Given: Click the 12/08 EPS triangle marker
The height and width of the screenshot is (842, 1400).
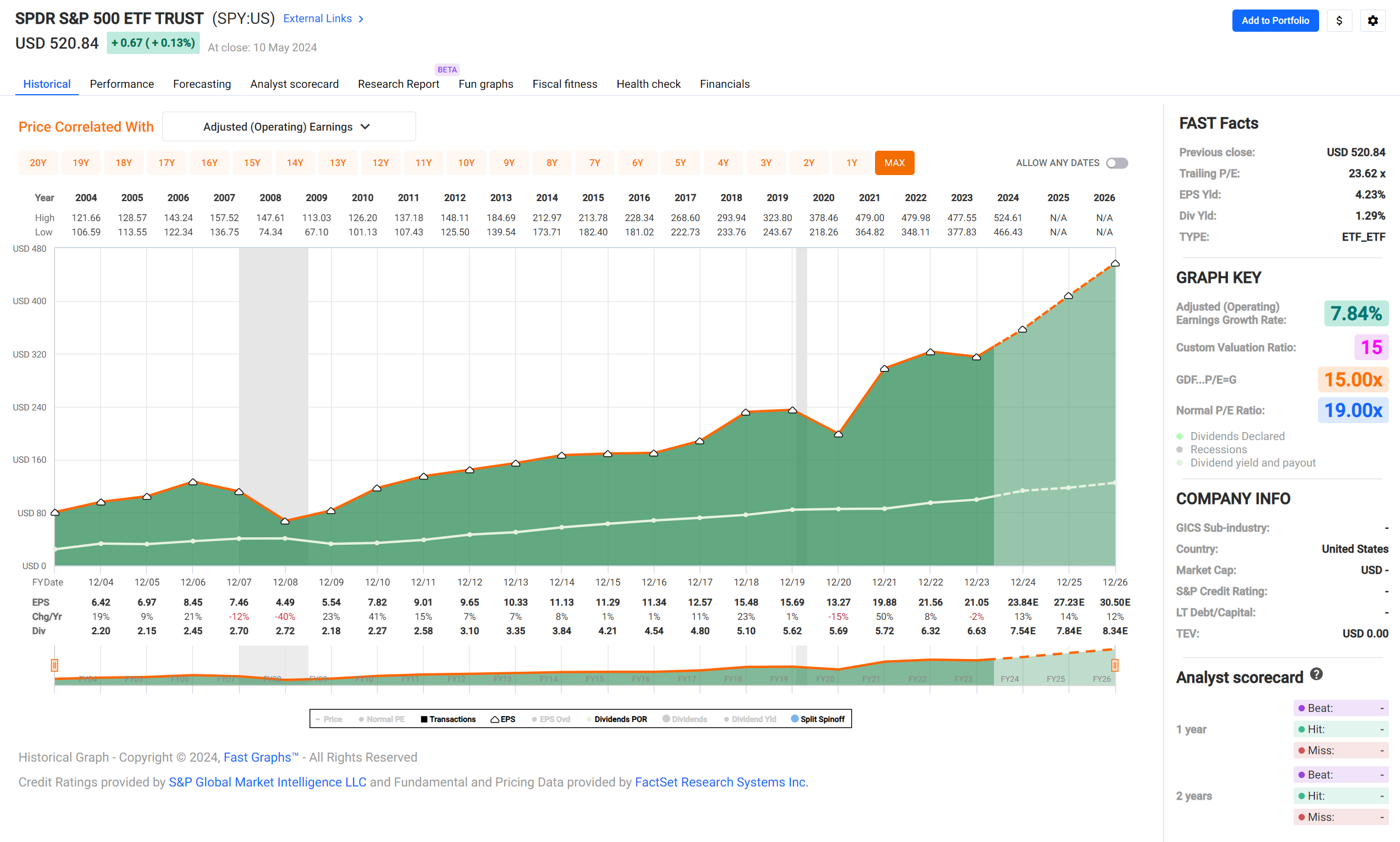Looking at the screenshot, I should [x=285, y=520].
